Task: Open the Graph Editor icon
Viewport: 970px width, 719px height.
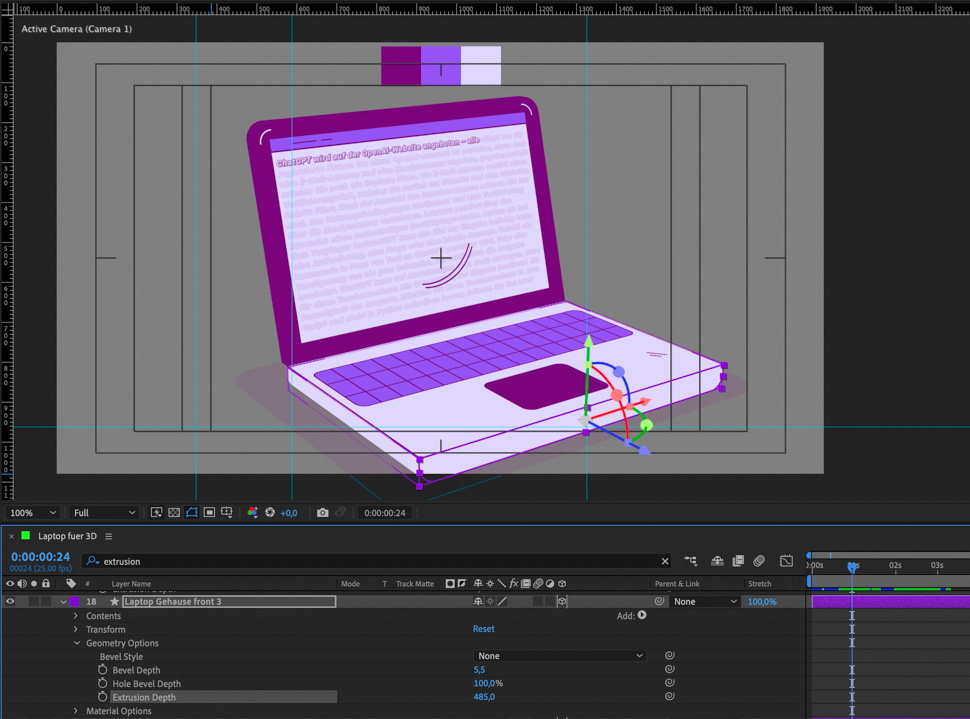Action: click(x=786, y=562)
